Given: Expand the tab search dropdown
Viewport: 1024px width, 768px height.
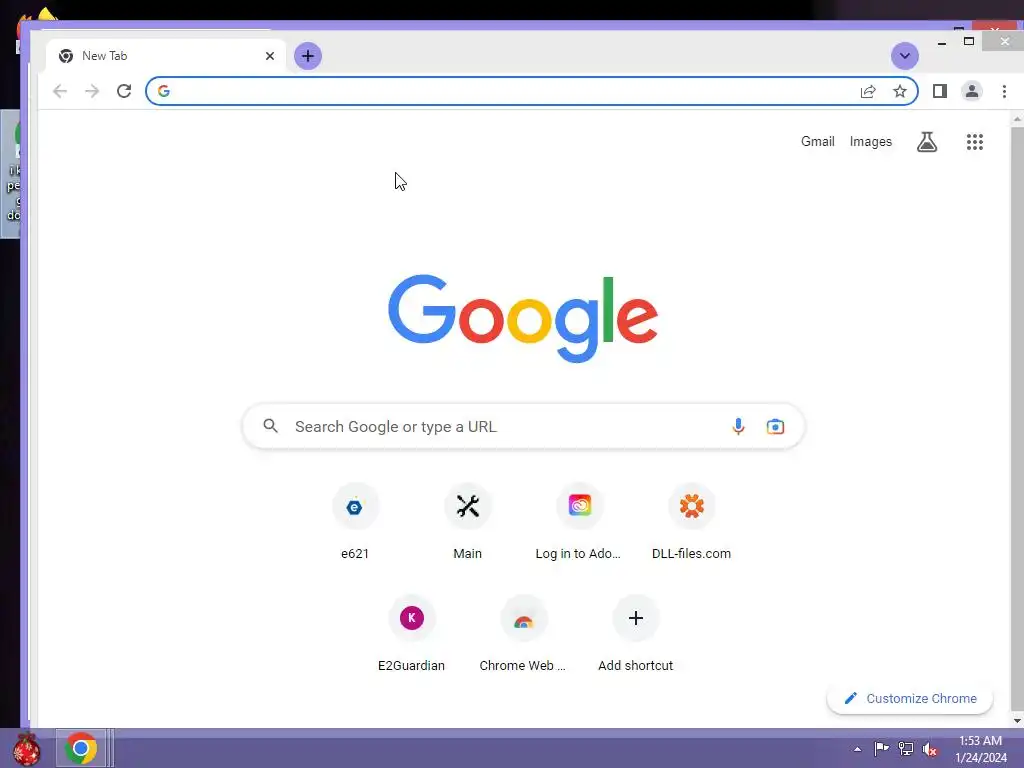Looking at the screenshot, I should [x=904, y=56].
